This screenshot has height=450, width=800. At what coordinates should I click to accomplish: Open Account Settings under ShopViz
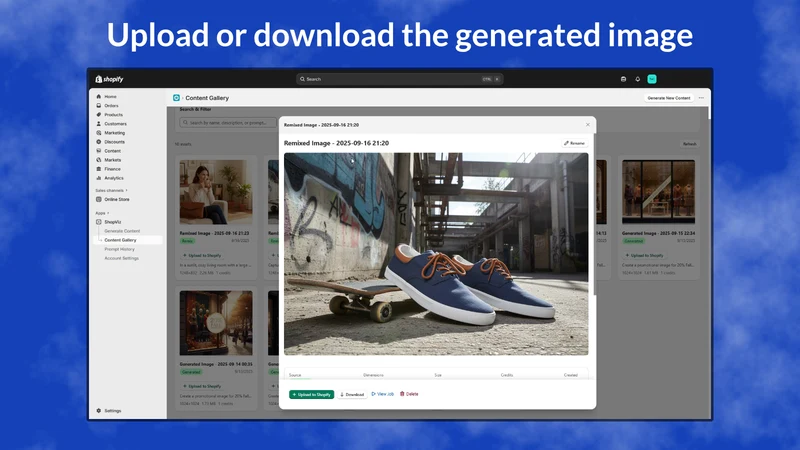tap(121, 258)
